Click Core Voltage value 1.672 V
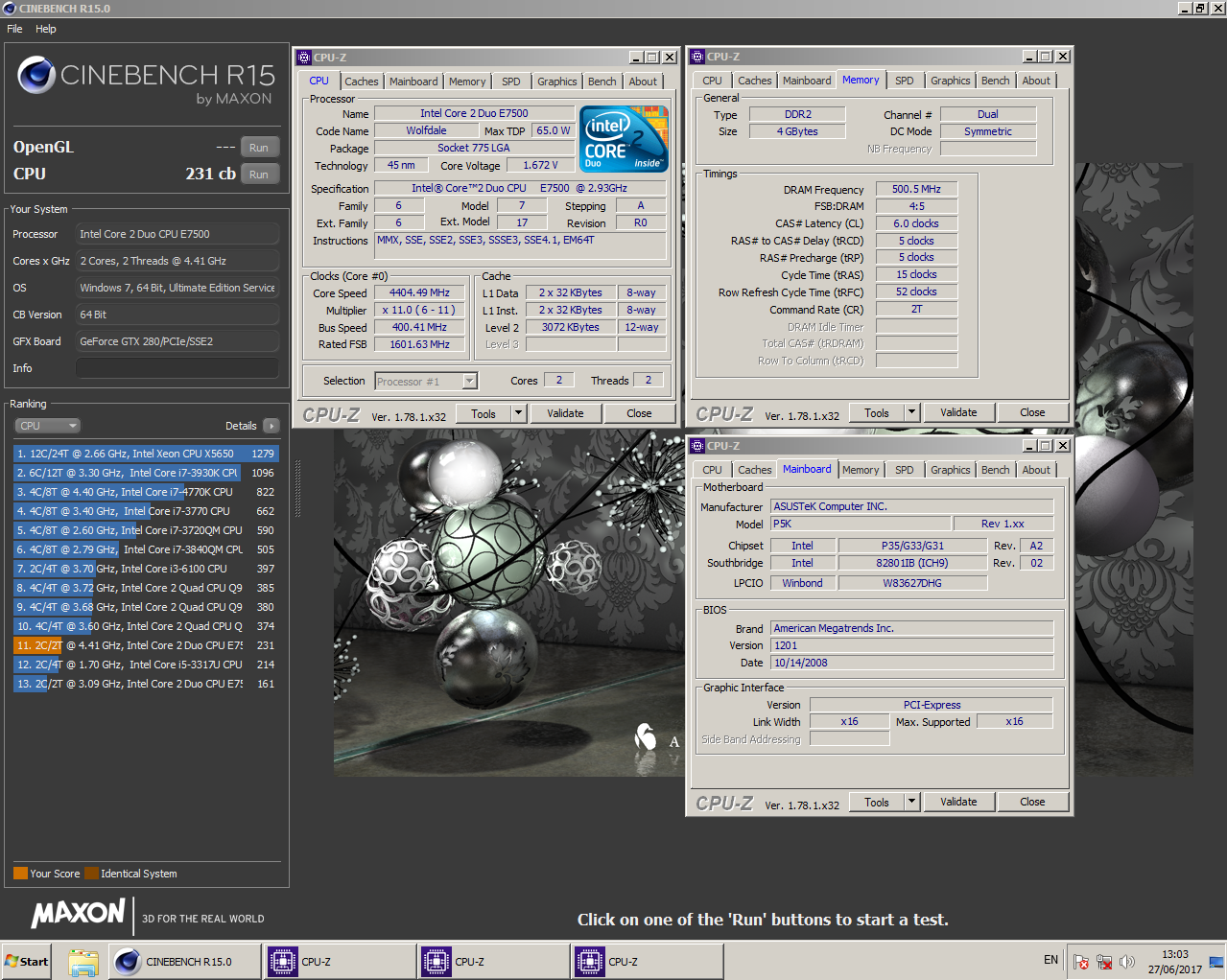Viewport: 1227px width, 980px height. [540, 166]
